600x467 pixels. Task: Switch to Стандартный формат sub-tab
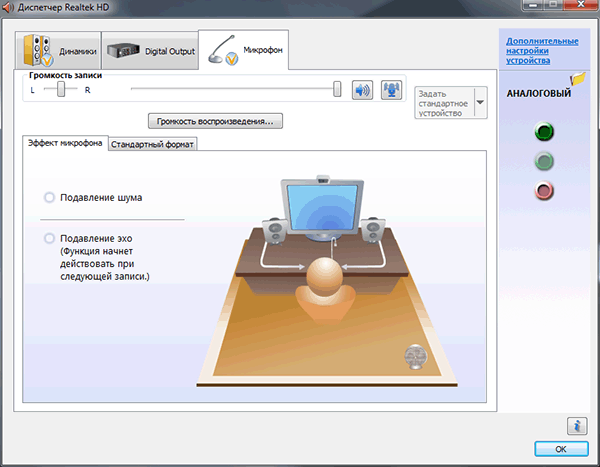tap(152, 144)
